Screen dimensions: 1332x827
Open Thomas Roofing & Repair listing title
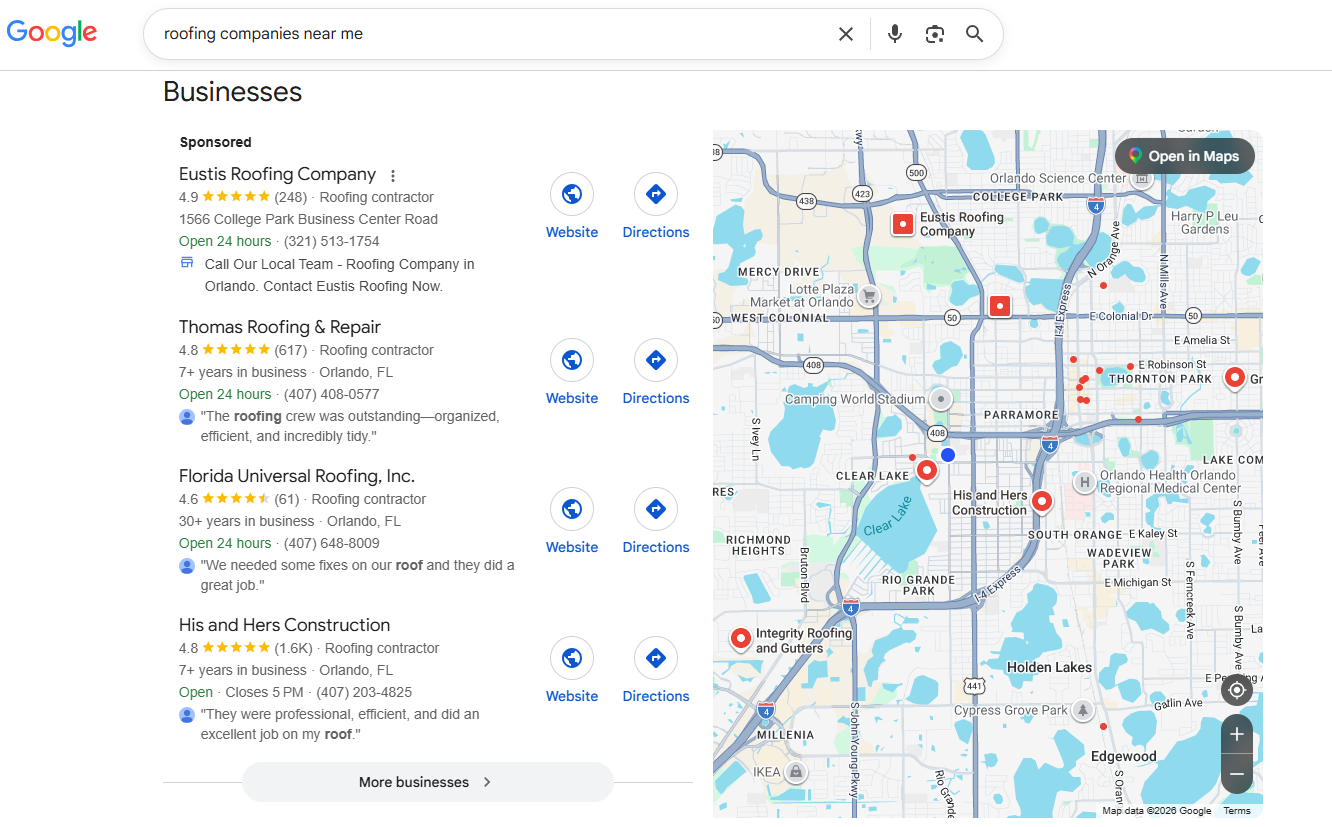[x=280, y=327]
